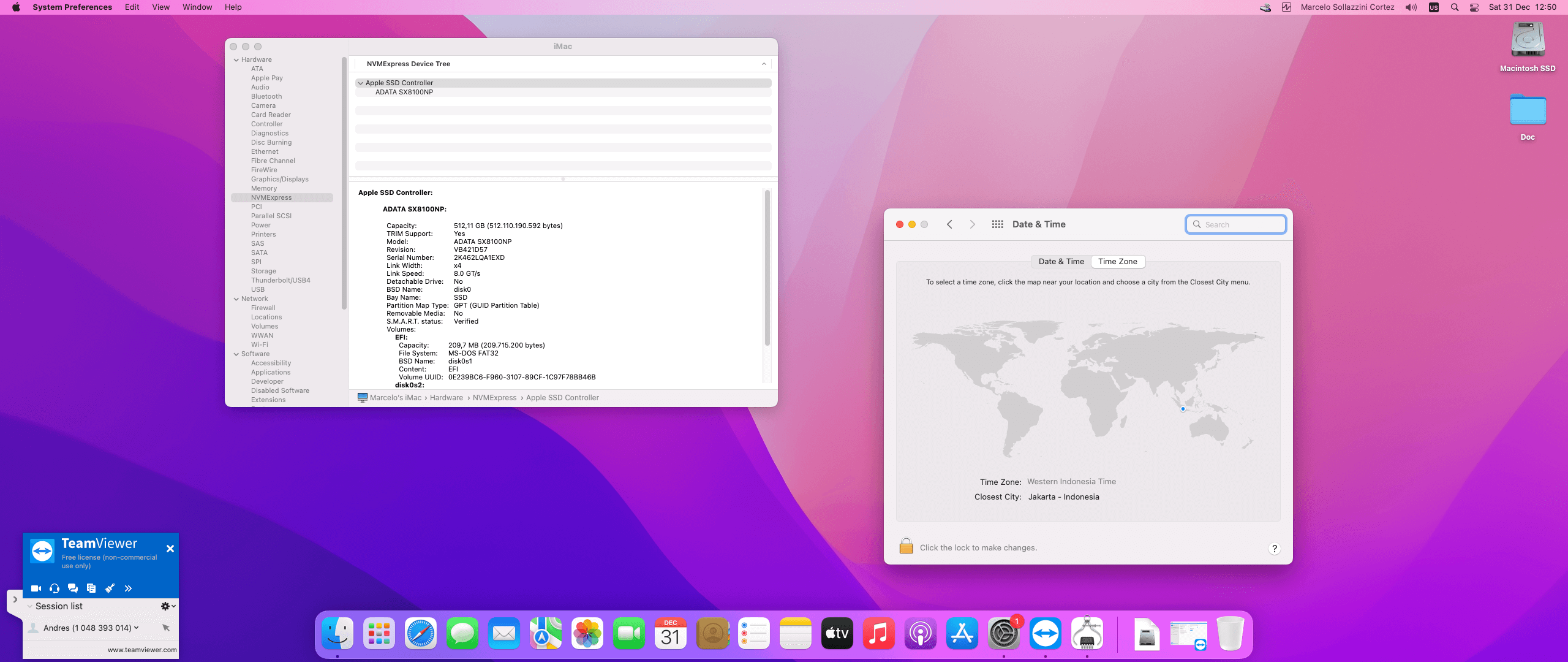Click TeamViewer whiteboard brush icon
Viewport: 1568px width, 662px height.
click(110, 588)
